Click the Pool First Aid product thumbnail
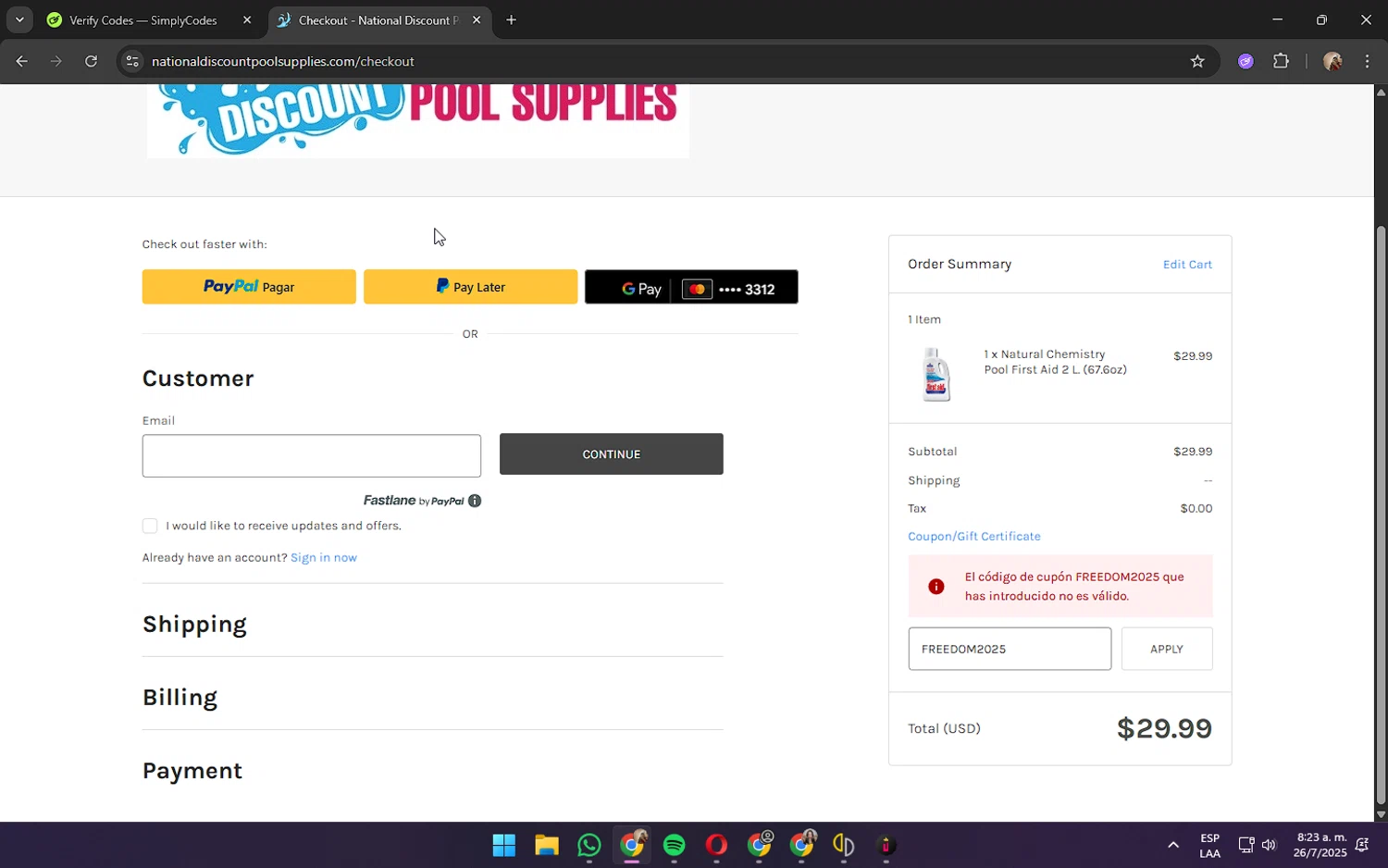Image resolution: width=1388 pixels, height=868 pixels. 936,374
